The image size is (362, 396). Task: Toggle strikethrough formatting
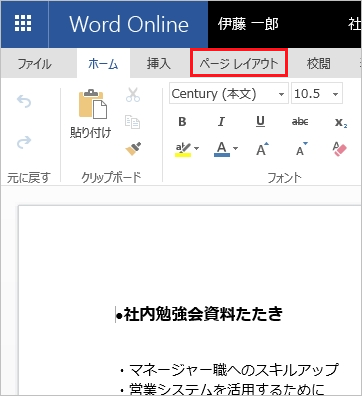(300, 122)
